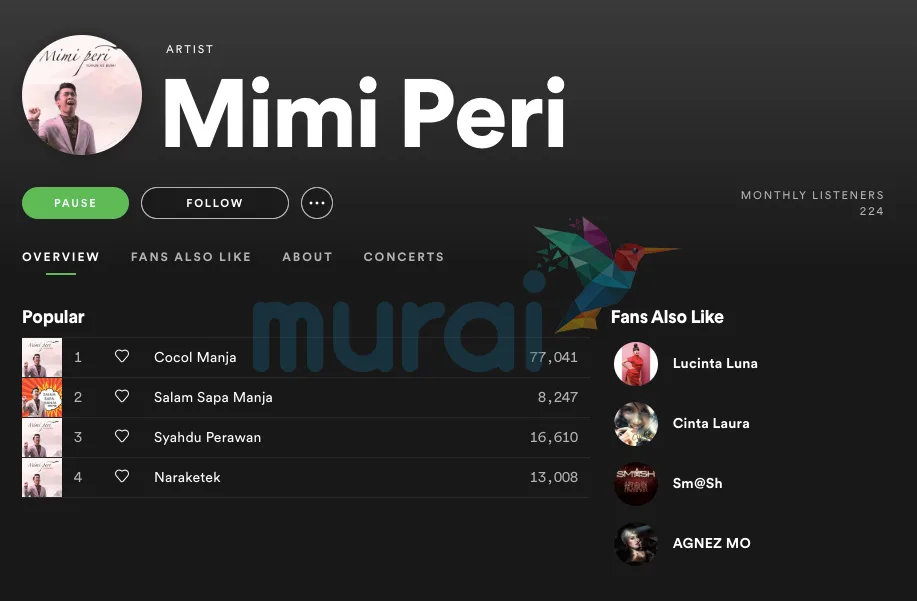Select the Naraketek track title

[187, 477]
